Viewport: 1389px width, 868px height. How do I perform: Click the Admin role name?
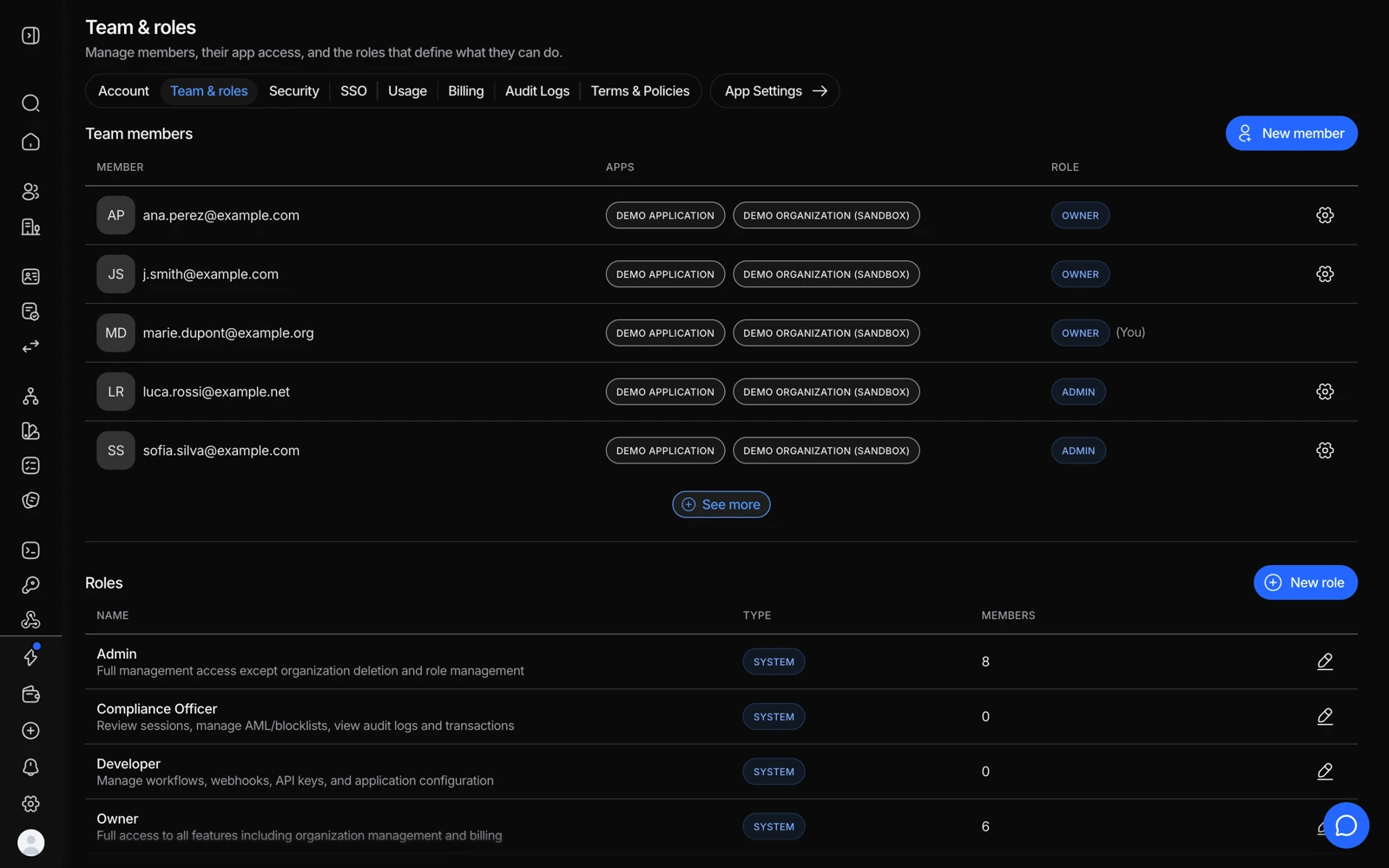click(116, 654)
